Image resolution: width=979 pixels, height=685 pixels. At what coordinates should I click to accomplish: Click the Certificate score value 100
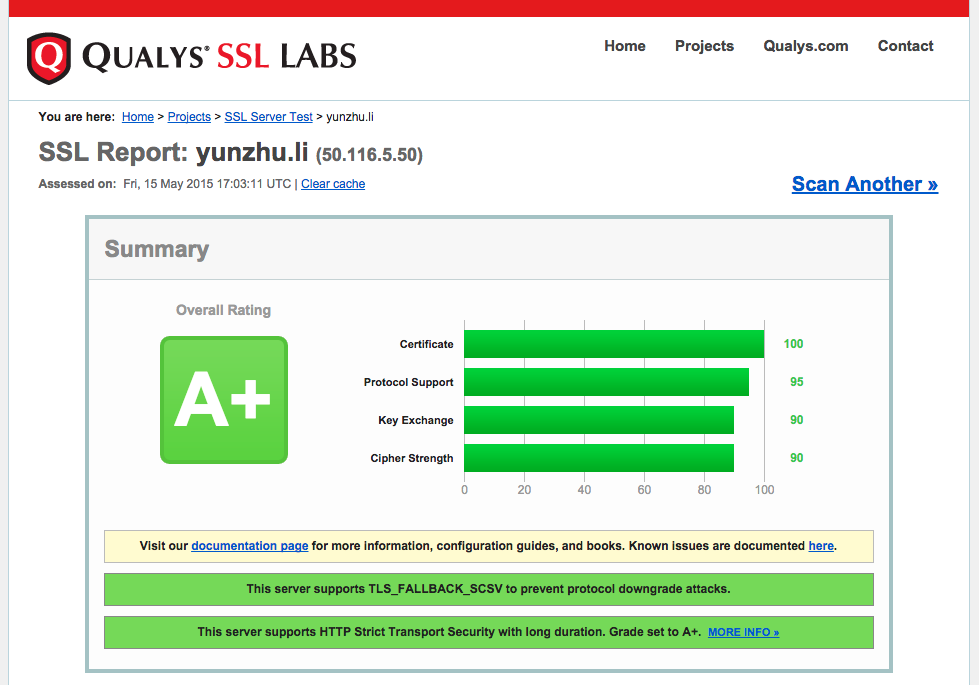(x=793, y=344)
